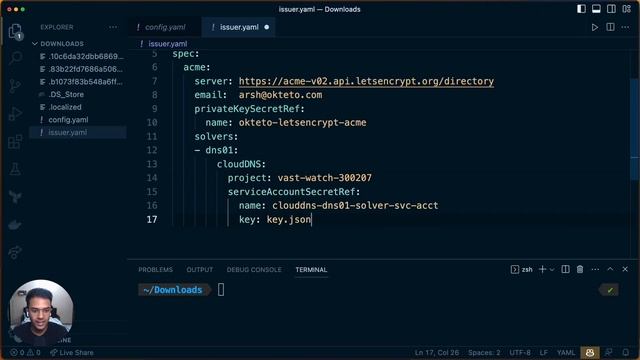Open the Extensions view
The image size is (640, 360).
click(15, 142)
